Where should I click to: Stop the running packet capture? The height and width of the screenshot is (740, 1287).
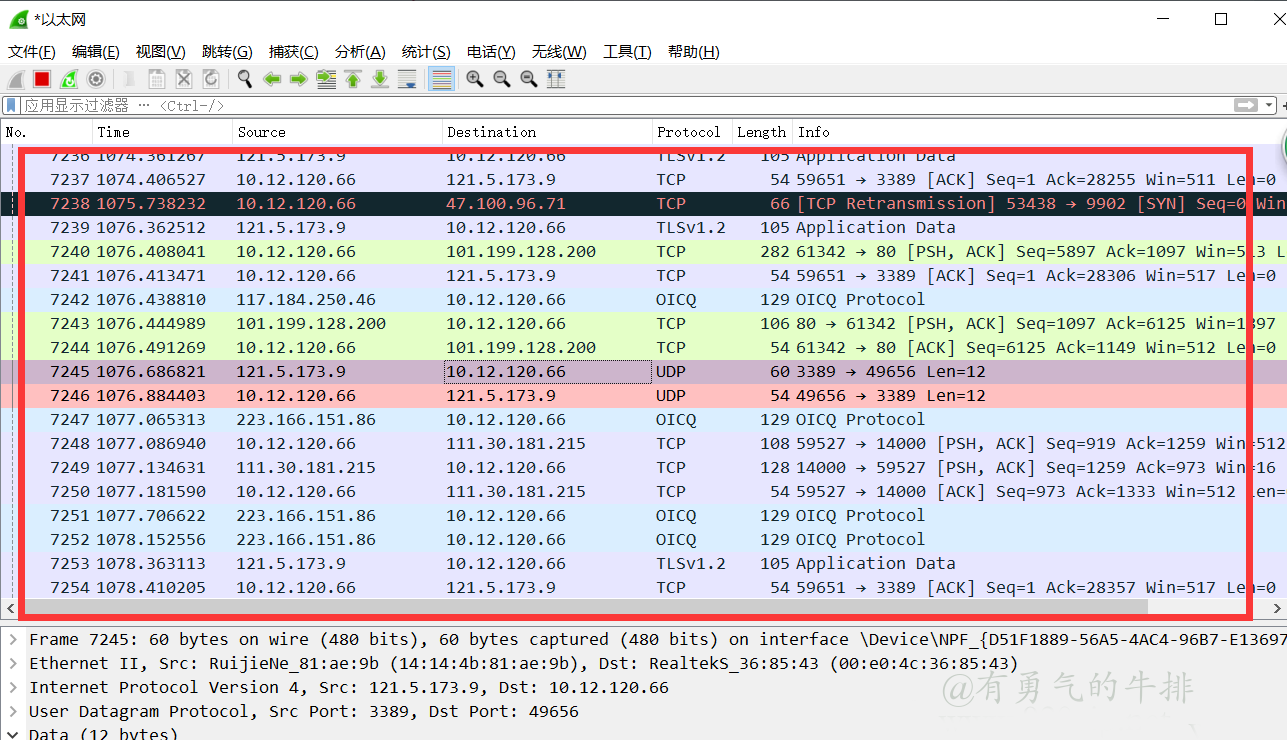[42, 79]
